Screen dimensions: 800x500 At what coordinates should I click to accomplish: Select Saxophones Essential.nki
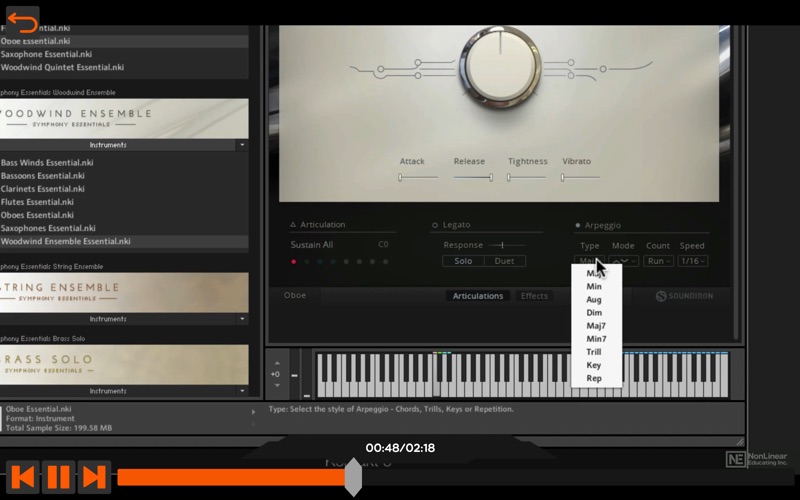124,228
